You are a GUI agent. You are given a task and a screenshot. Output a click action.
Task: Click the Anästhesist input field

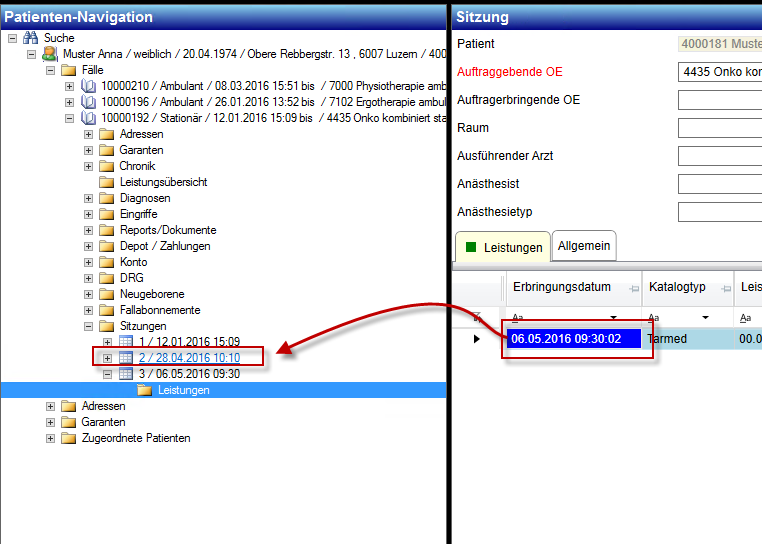[720, 184]
